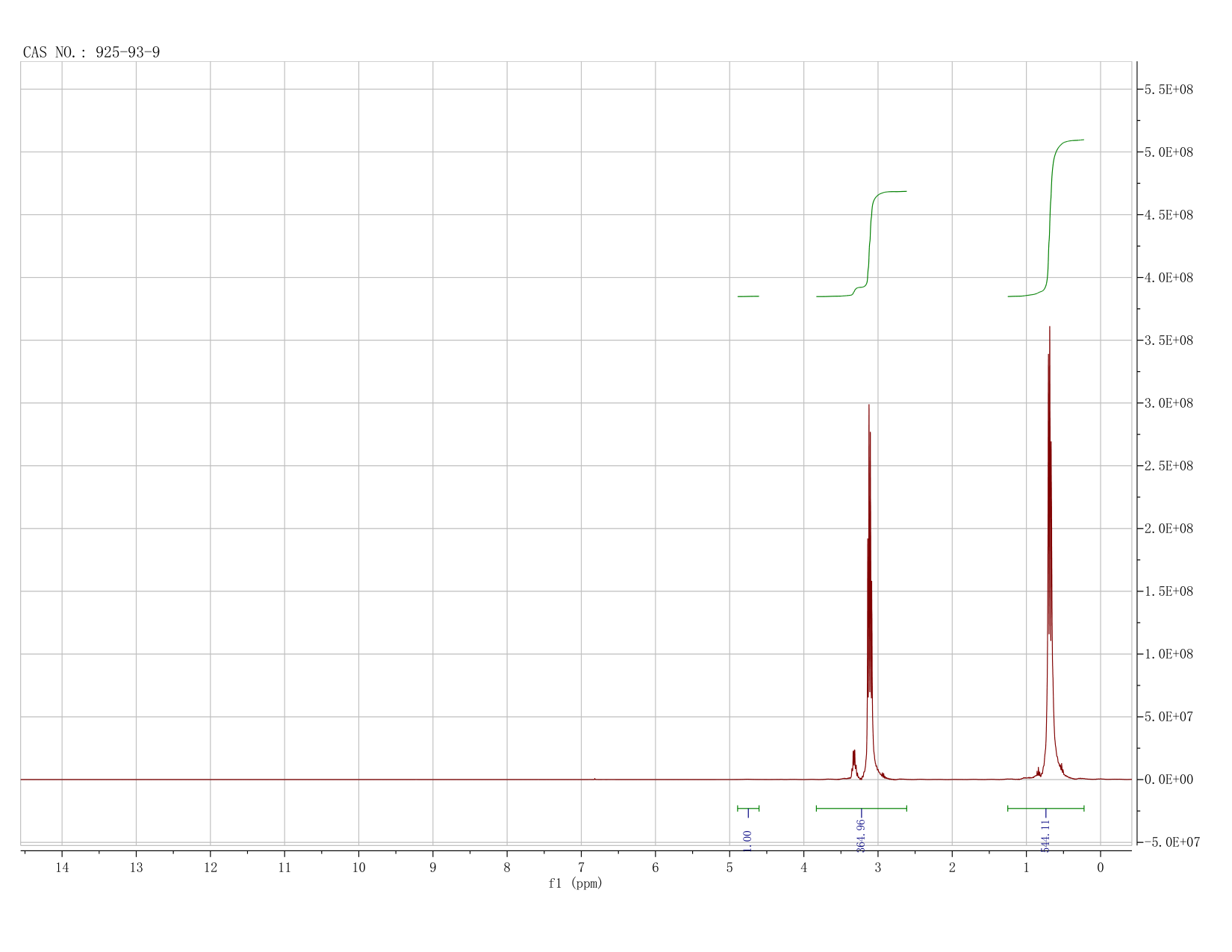Click the short integral line near 4.75 ppm

pyautogui.click(x=748, y=296)
